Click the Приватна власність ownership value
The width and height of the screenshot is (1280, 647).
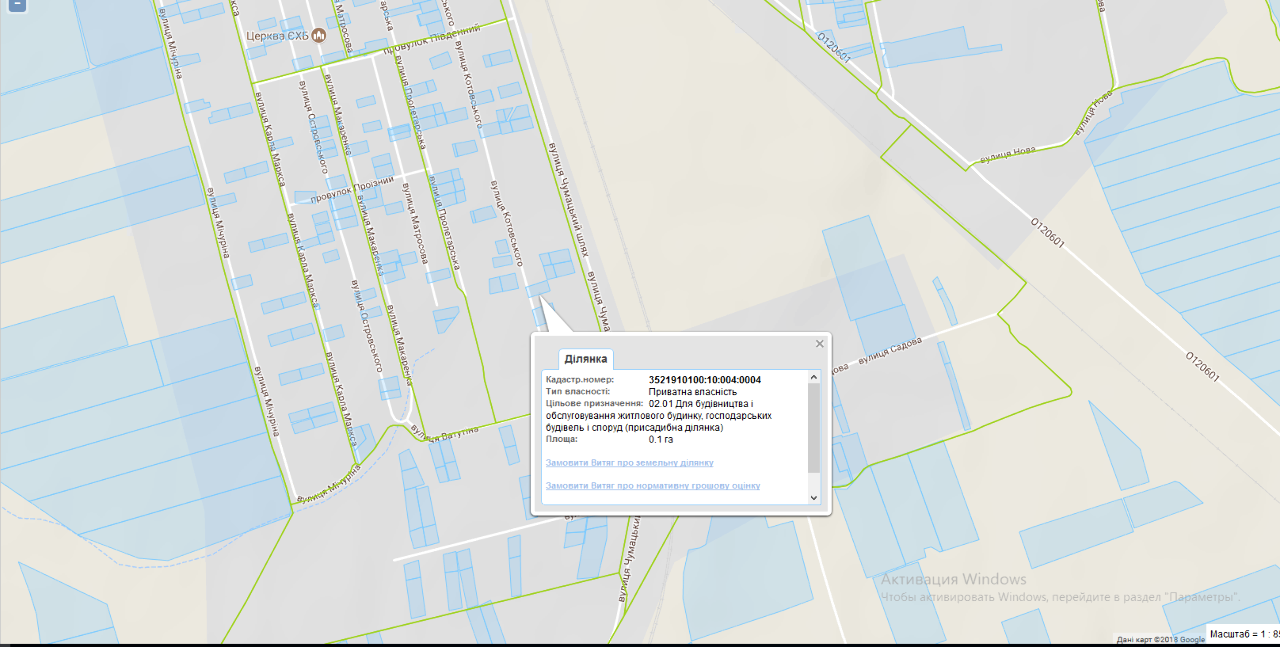(x=693, y=392)
